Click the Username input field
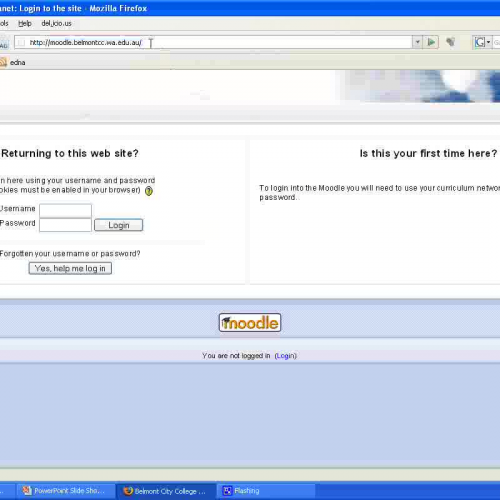Viewport: 500px width, 500px height. pyautogui.click(x=65, y=210)
